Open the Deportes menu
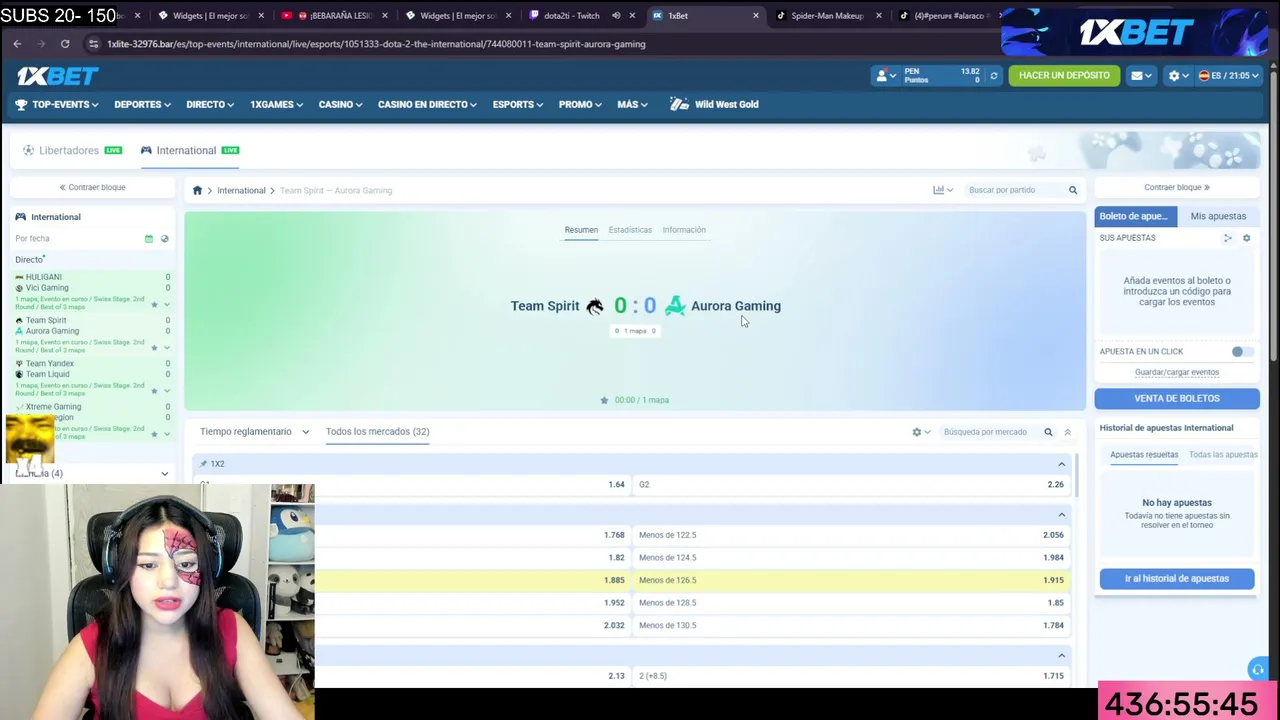1280x720 pixels. pyautogui.click(x=142, y=104)
